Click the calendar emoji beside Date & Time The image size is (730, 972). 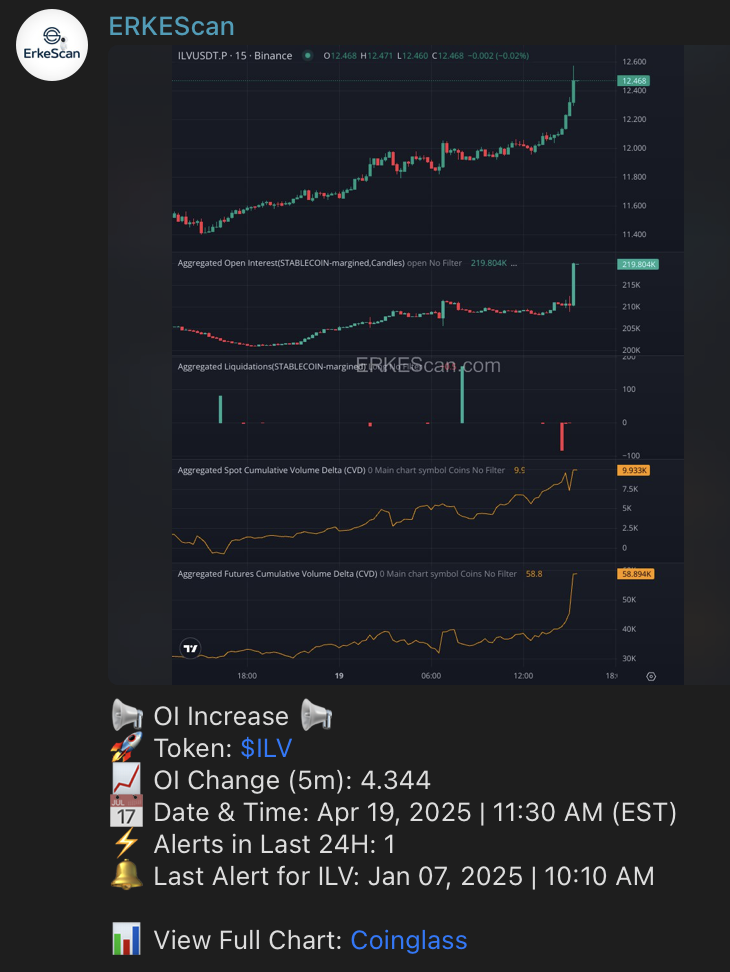tap(127, 812)
